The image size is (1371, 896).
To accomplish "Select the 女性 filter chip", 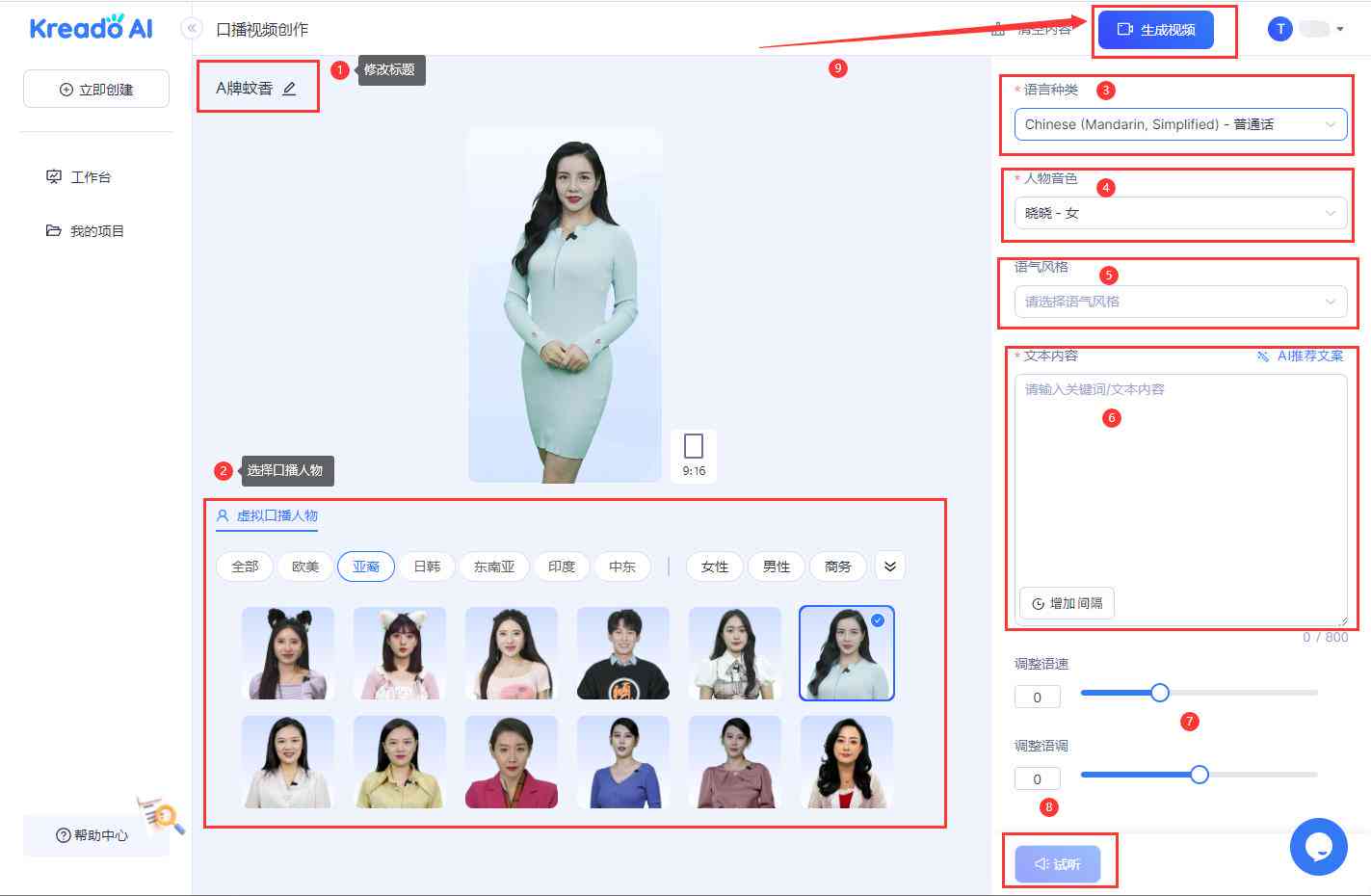I will tap(715, 567).
